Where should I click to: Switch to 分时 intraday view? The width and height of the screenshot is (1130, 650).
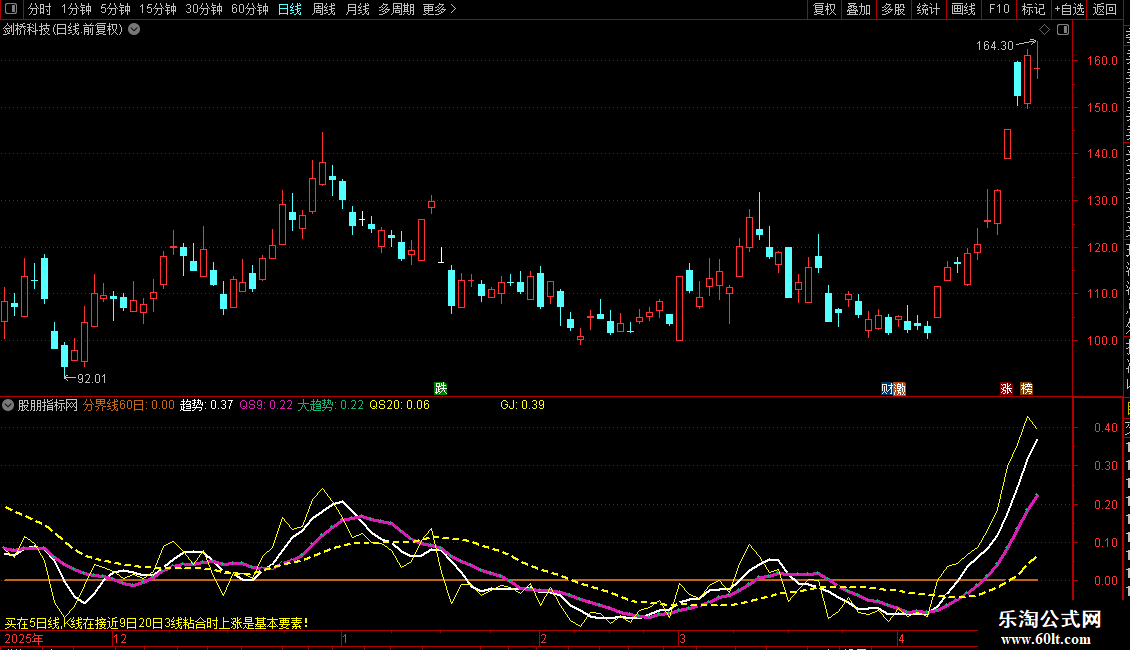point(40,9)
